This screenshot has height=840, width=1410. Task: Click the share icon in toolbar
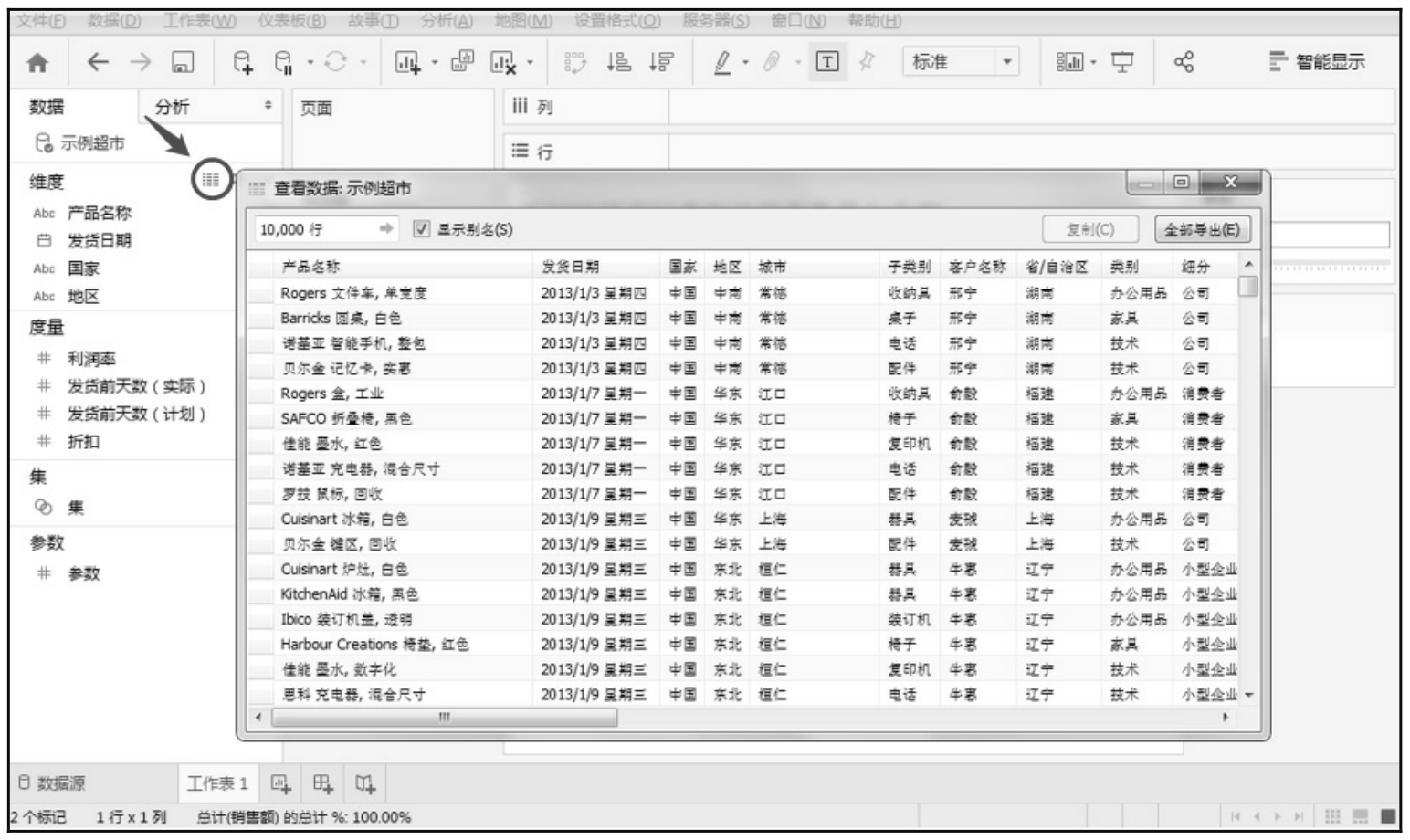tap(1184, 62)
